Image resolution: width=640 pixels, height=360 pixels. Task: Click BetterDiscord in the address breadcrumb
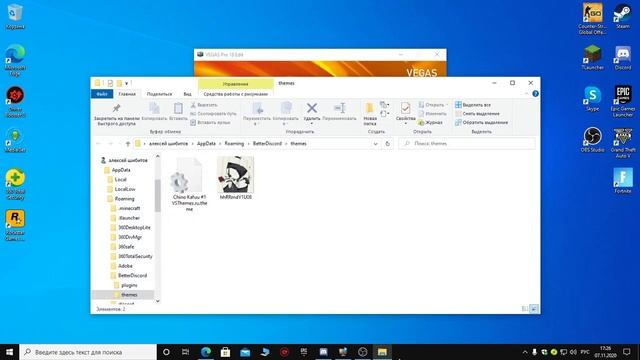tap(267, 144)
